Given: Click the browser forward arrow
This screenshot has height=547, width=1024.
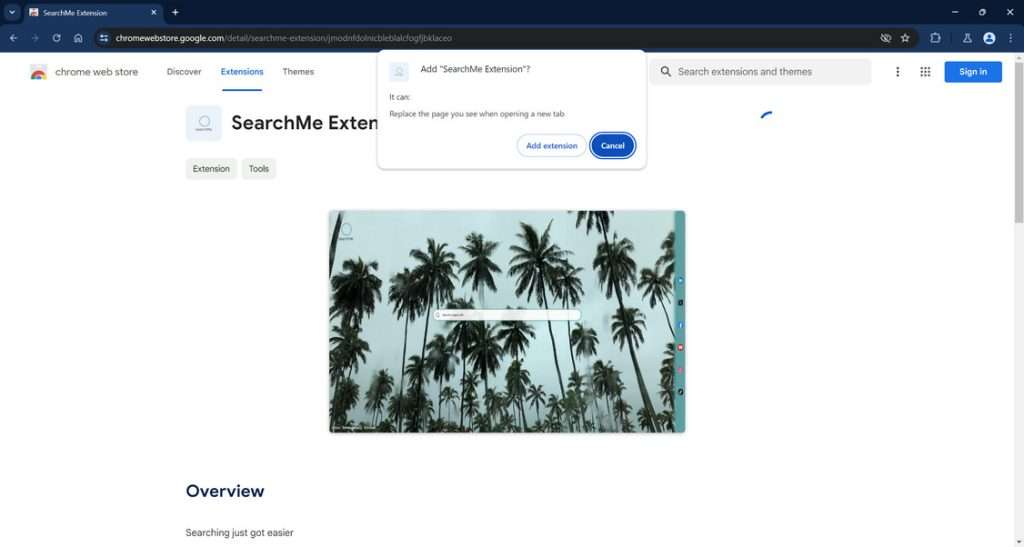Looking at the screenshot, I should click(x=35, y=39).
